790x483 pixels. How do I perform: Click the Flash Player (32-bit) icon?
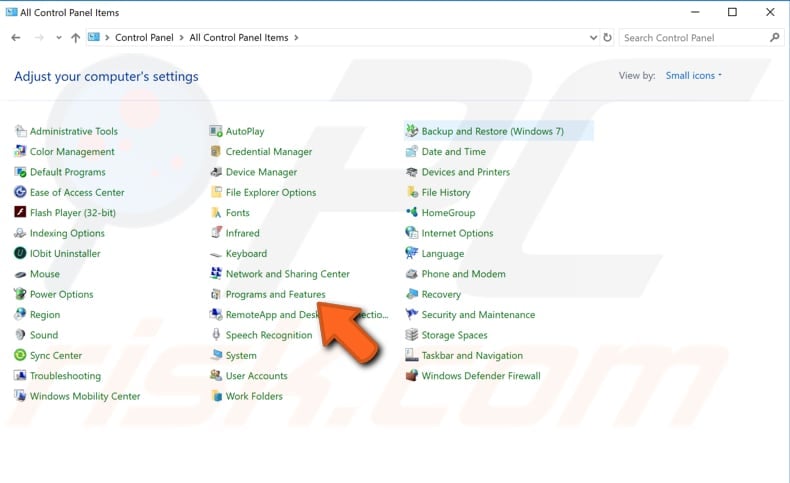pyautogui.click(x=20, y=213)
